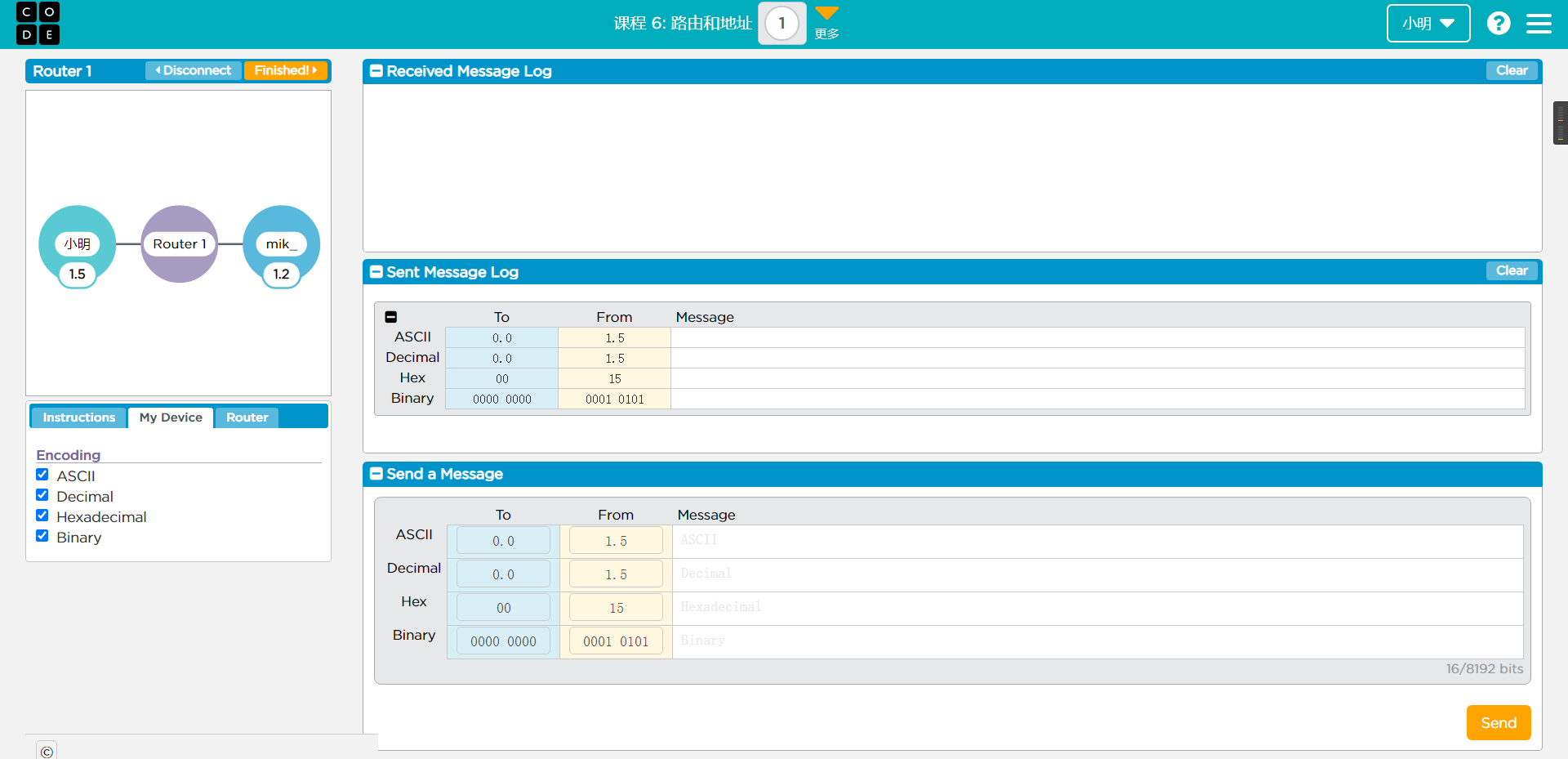Click the Finished! button

pyautogui.click(x=286, y=70)
